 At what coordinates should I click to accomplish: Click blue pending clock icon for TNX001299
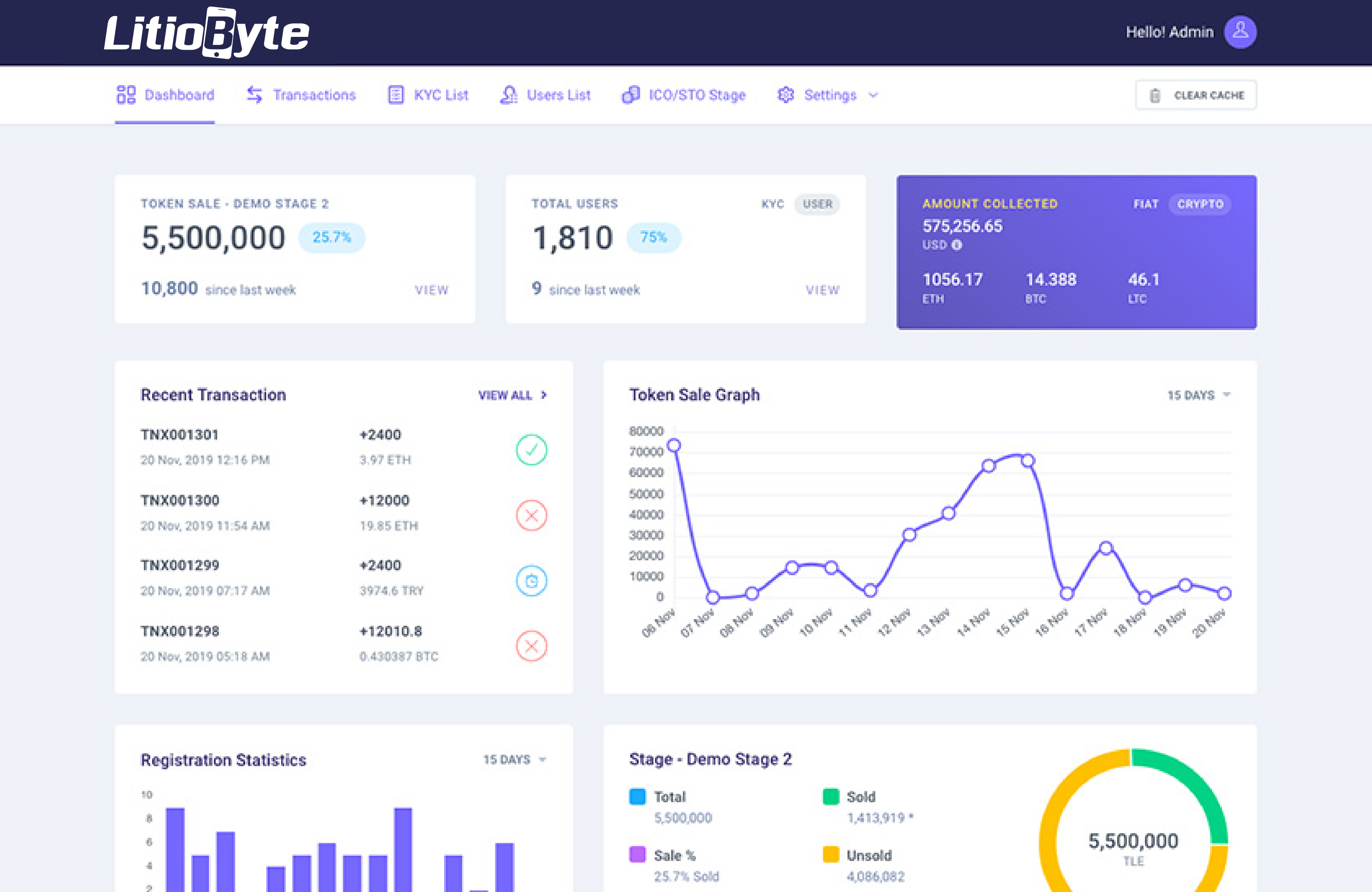click(x=531, y=581)
